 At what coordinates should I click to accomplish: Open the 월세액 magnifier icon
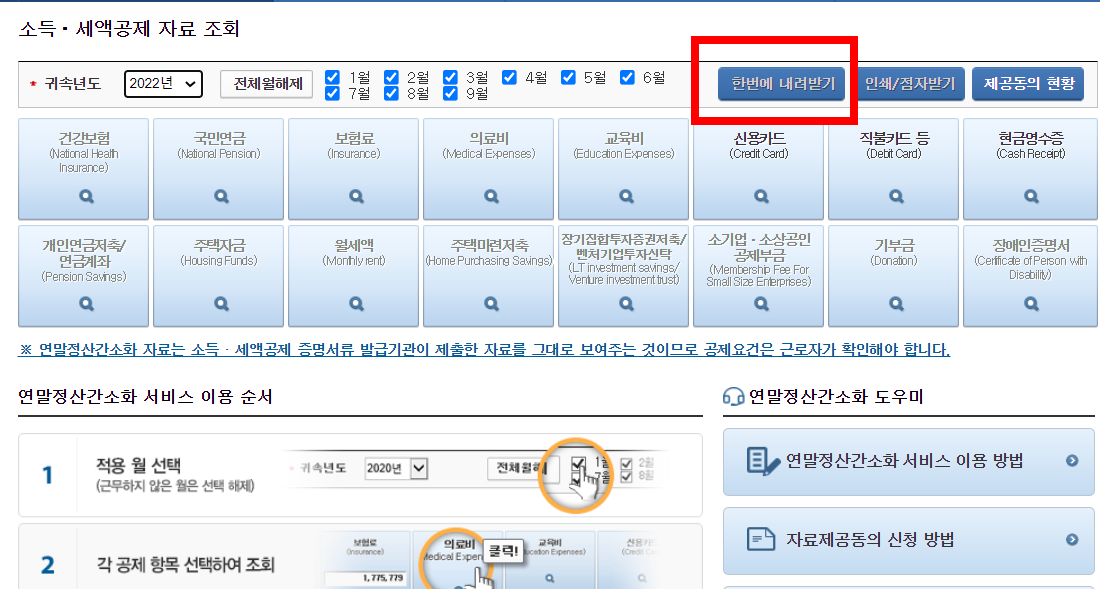[x=356, y=304]
